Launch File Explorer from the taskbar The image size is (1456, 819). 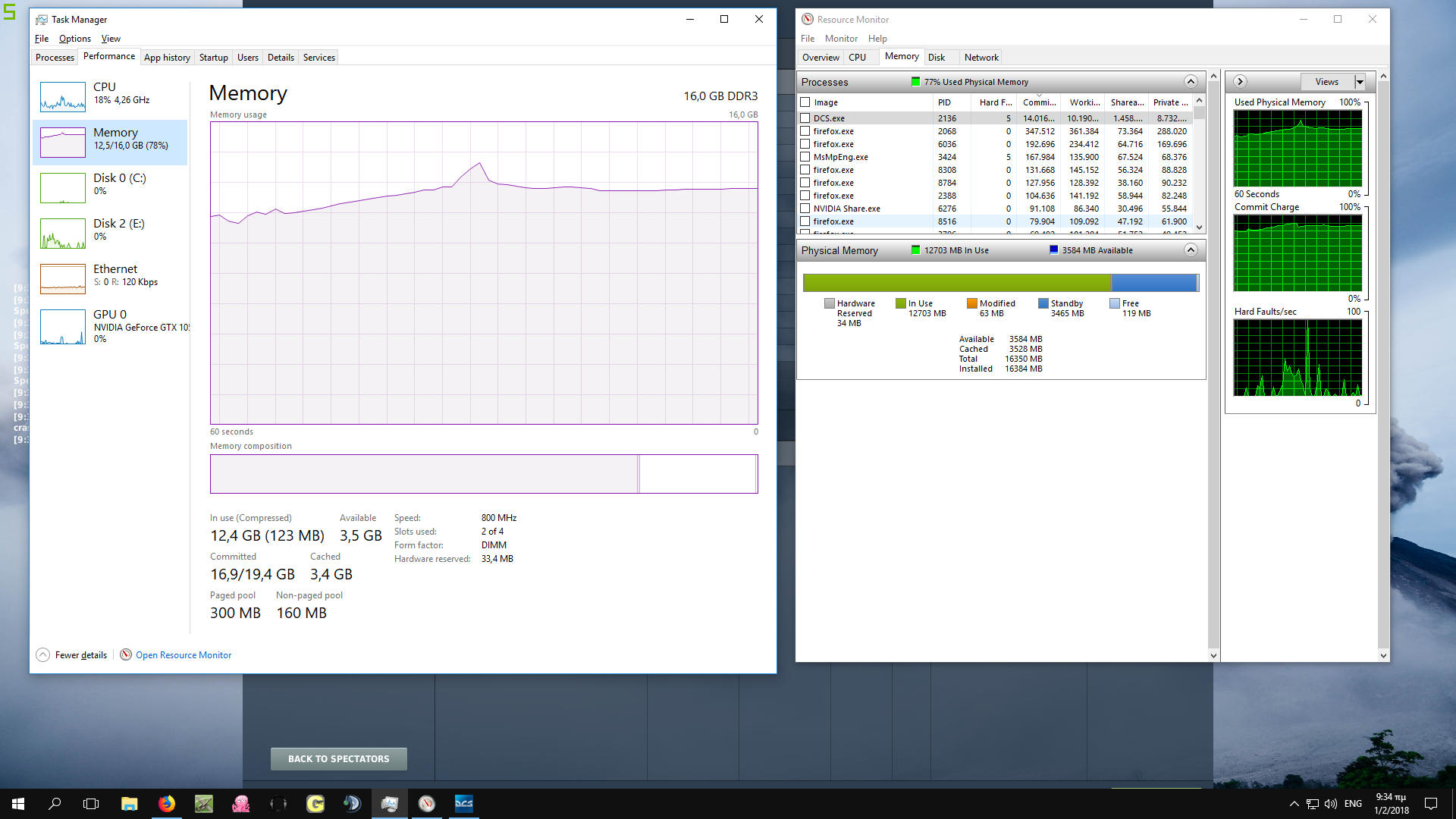(130, 804)
